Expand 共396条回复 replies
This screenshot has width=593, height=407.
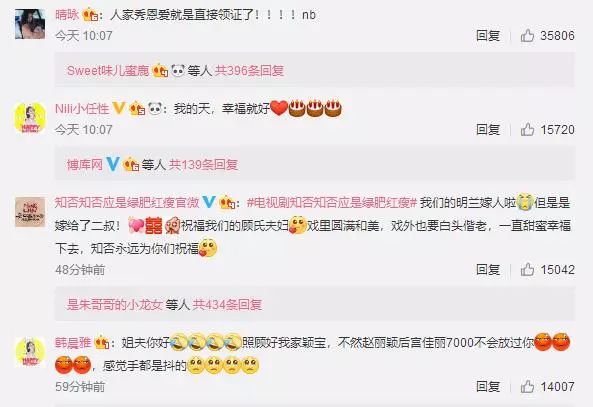click(249, 71)
